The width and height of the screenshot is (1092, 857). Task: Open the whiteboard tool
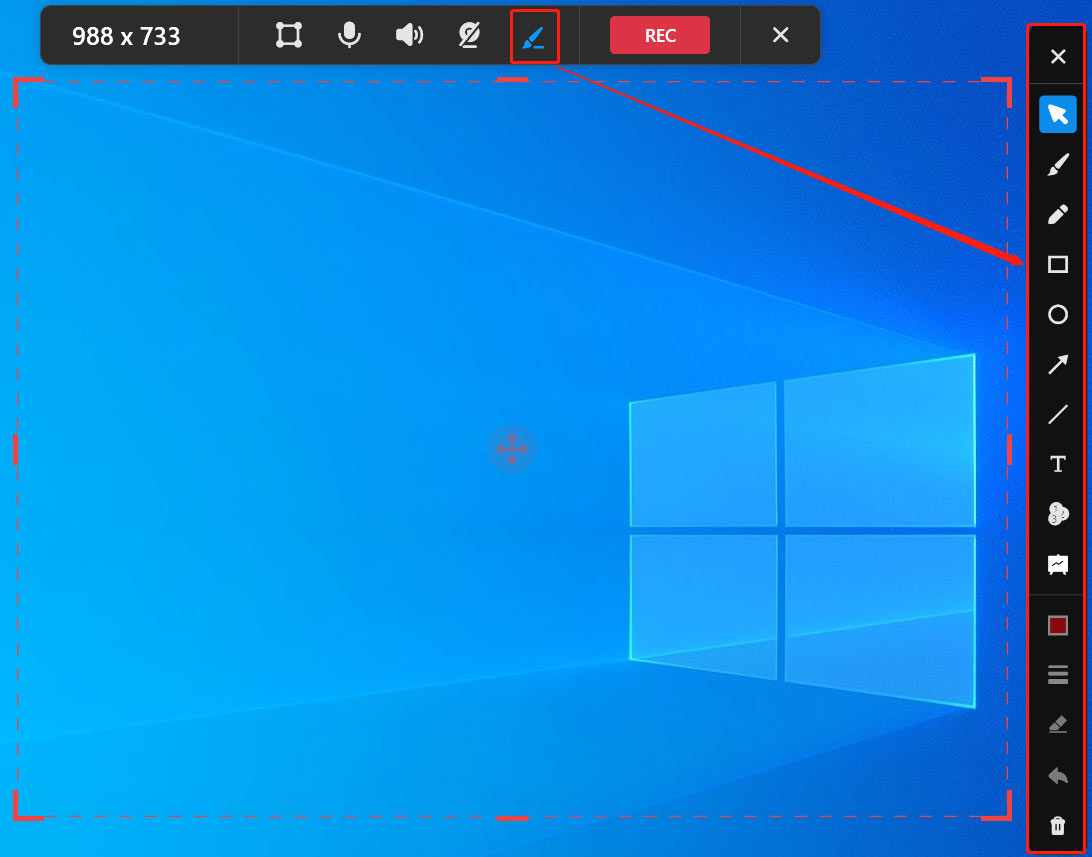point(1057,564)
